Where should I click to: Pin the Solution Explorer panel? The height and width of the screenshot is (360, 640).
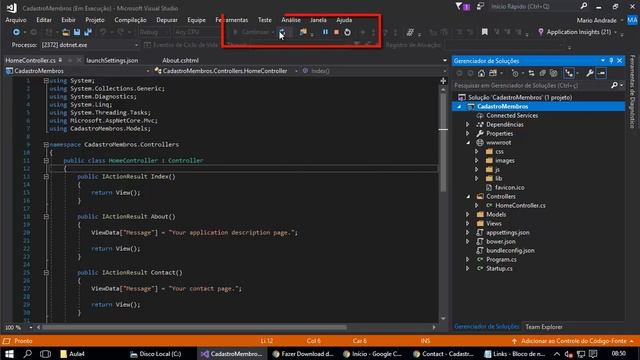[611, 60]
